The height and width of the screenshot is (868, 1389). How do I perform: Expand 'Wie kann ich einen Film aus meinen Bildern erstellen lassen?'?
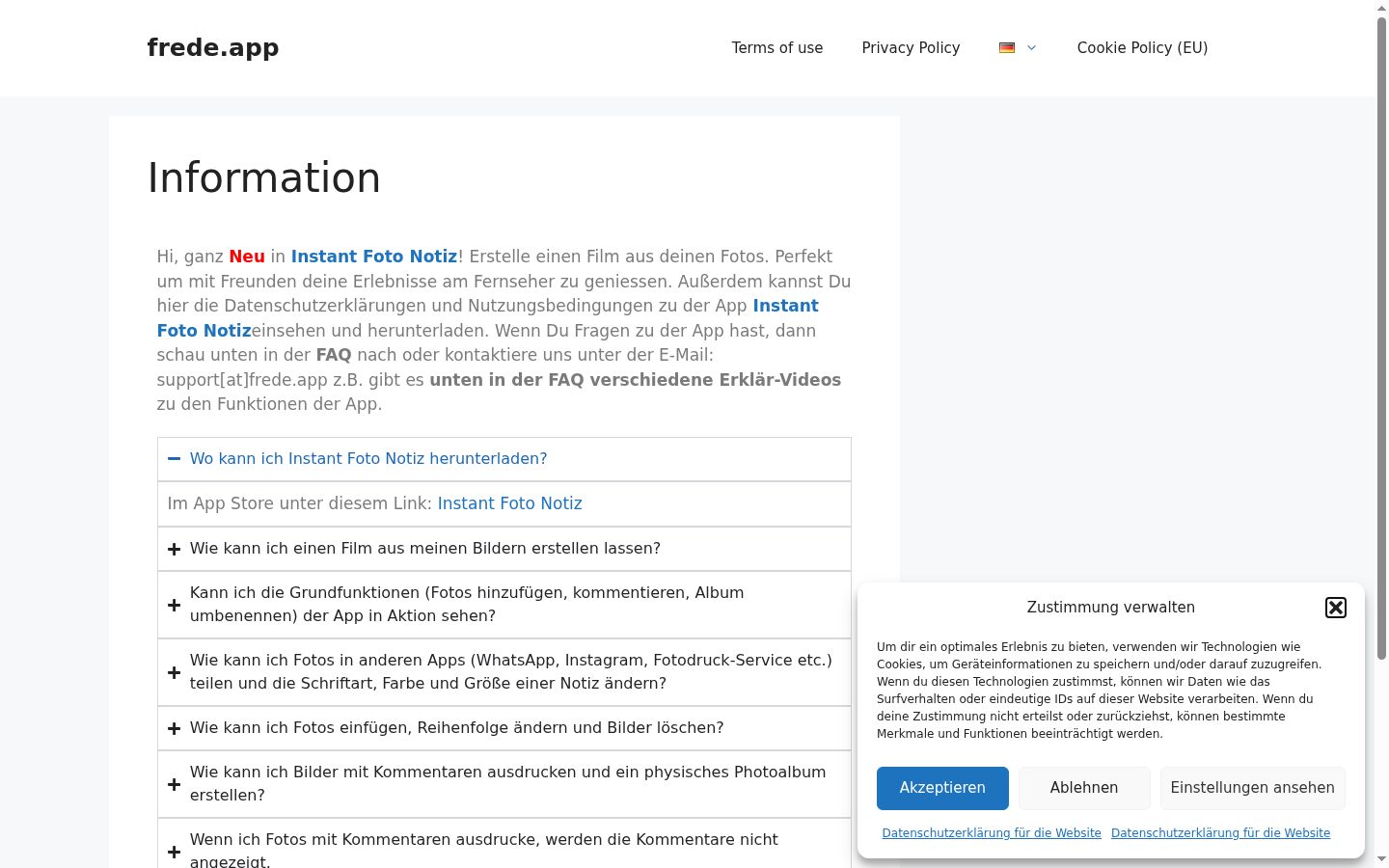504,549
